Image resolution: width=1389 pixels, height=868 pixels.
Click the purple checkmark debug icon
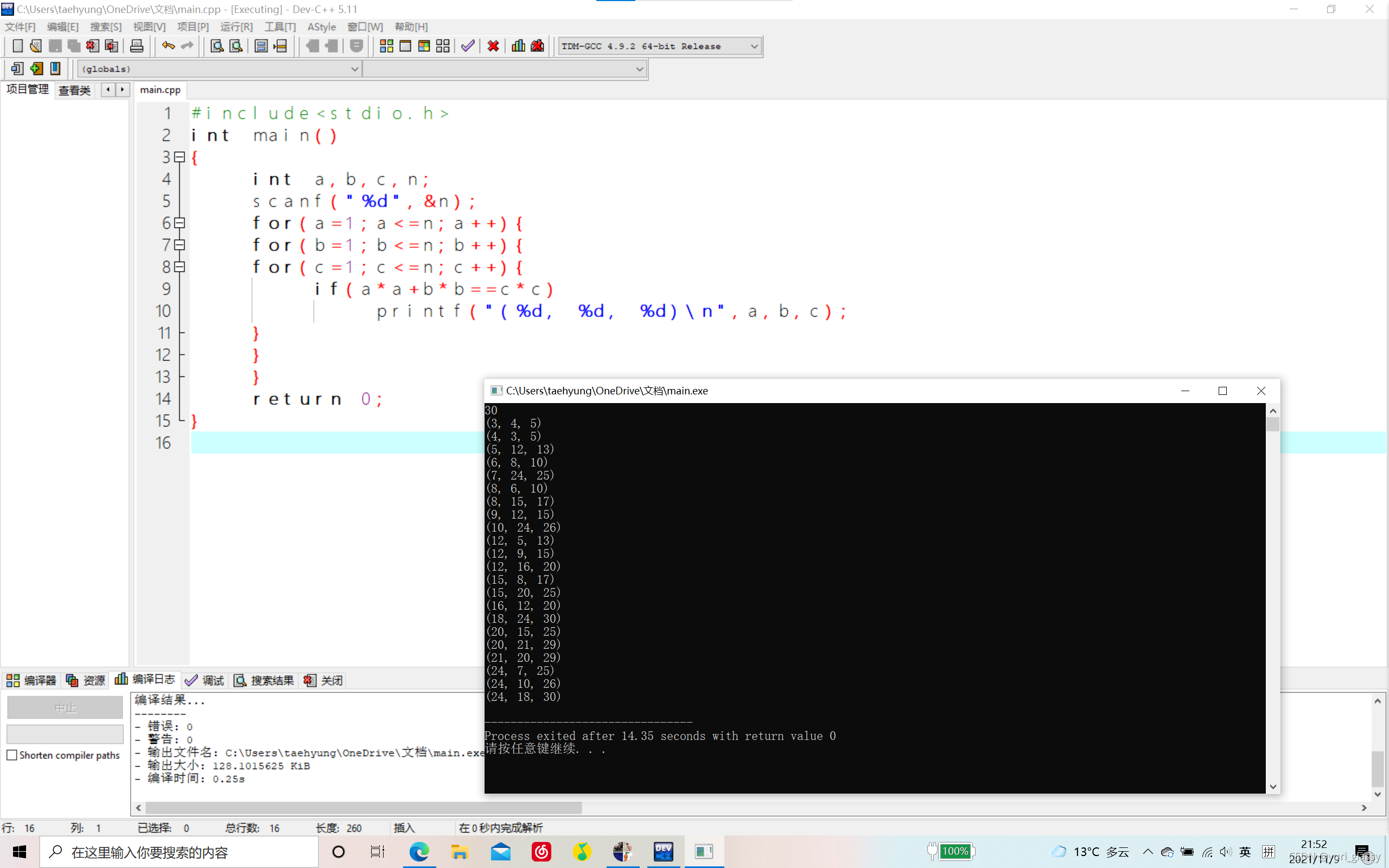point(468,46)
